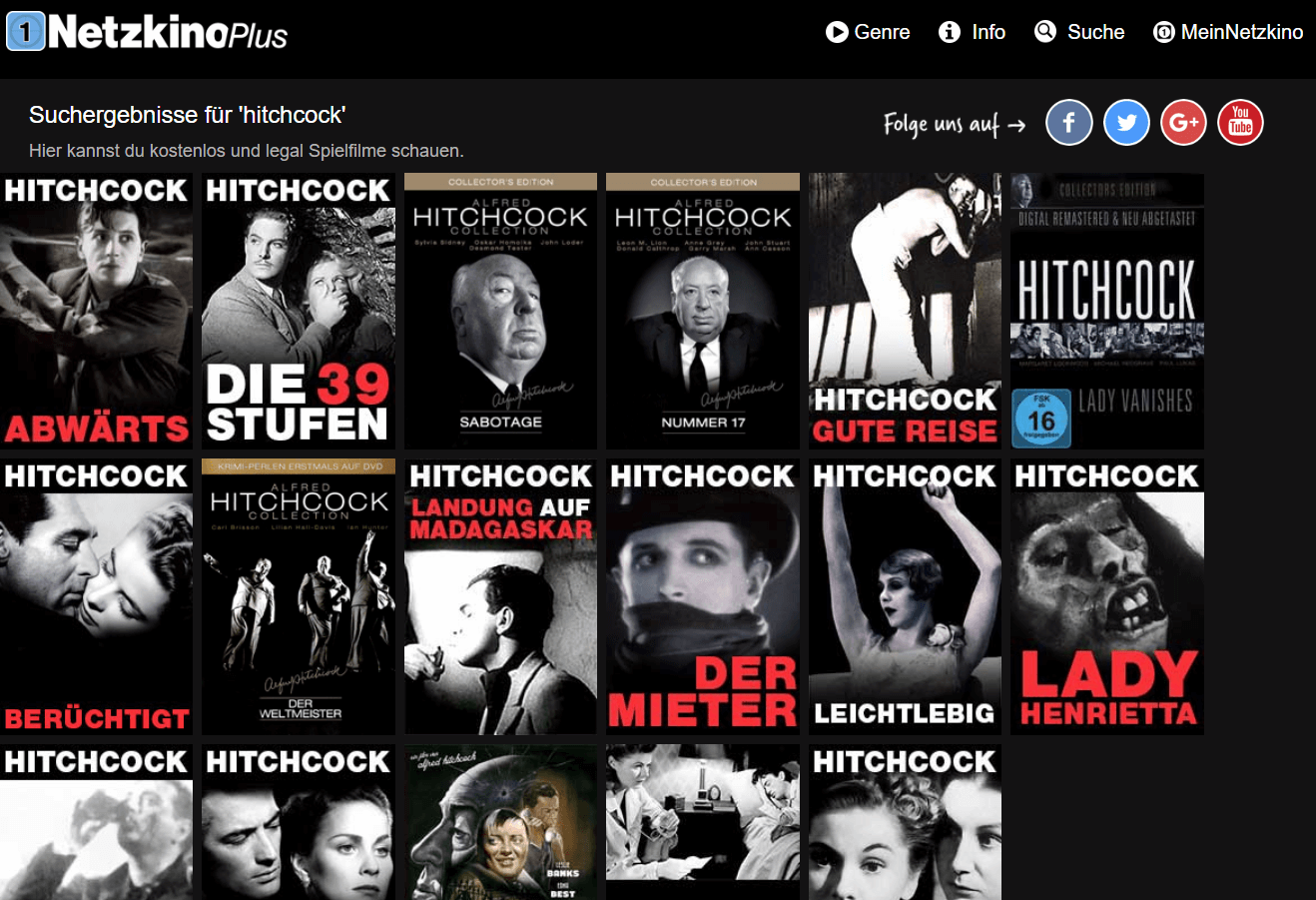
Task: Open the Suche search menu
Action: pyautogui.click(x=1079, y=32)
